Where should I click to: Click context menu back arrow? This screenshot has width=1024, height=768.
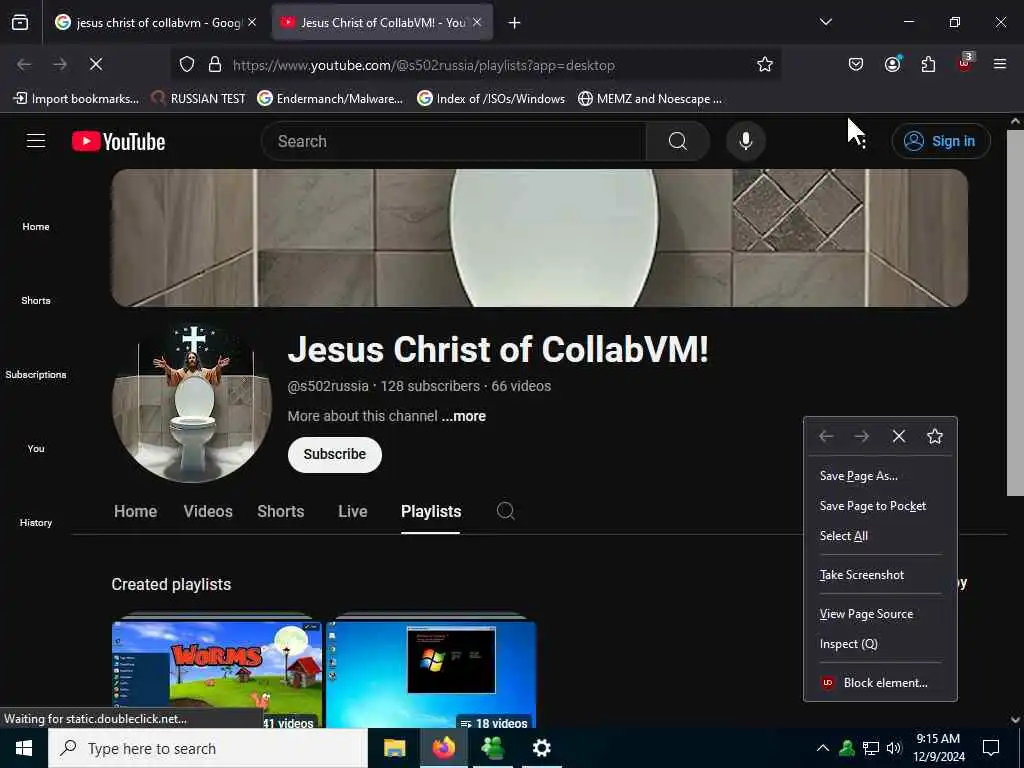point(826,436)
